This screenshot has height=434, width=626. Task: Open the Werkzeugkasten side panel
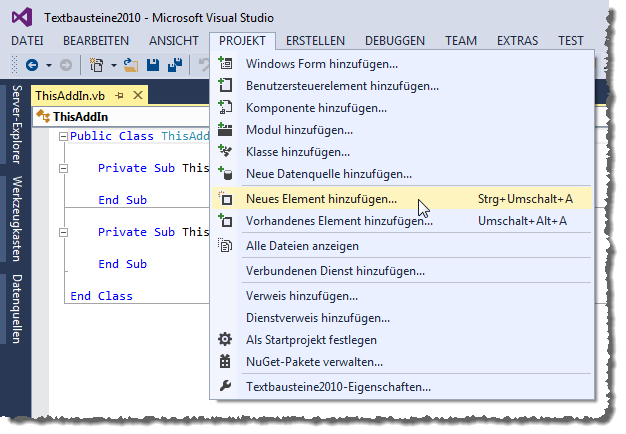(x=16, y=219)
